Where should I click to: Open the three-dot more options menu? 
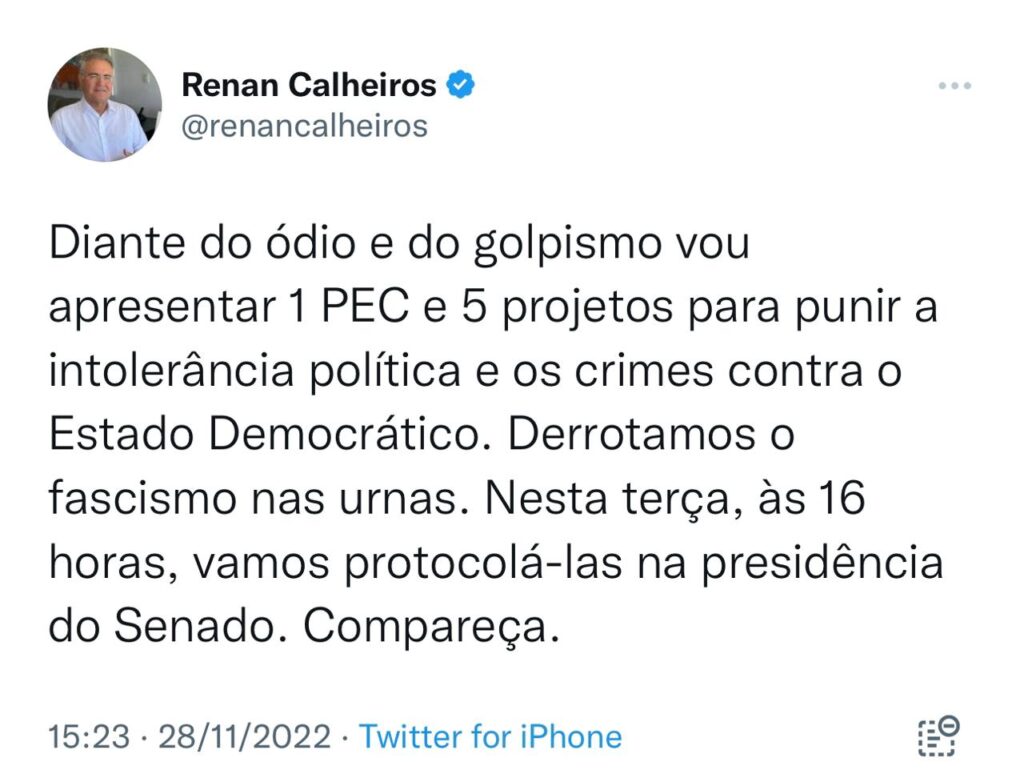coord(954,87)
